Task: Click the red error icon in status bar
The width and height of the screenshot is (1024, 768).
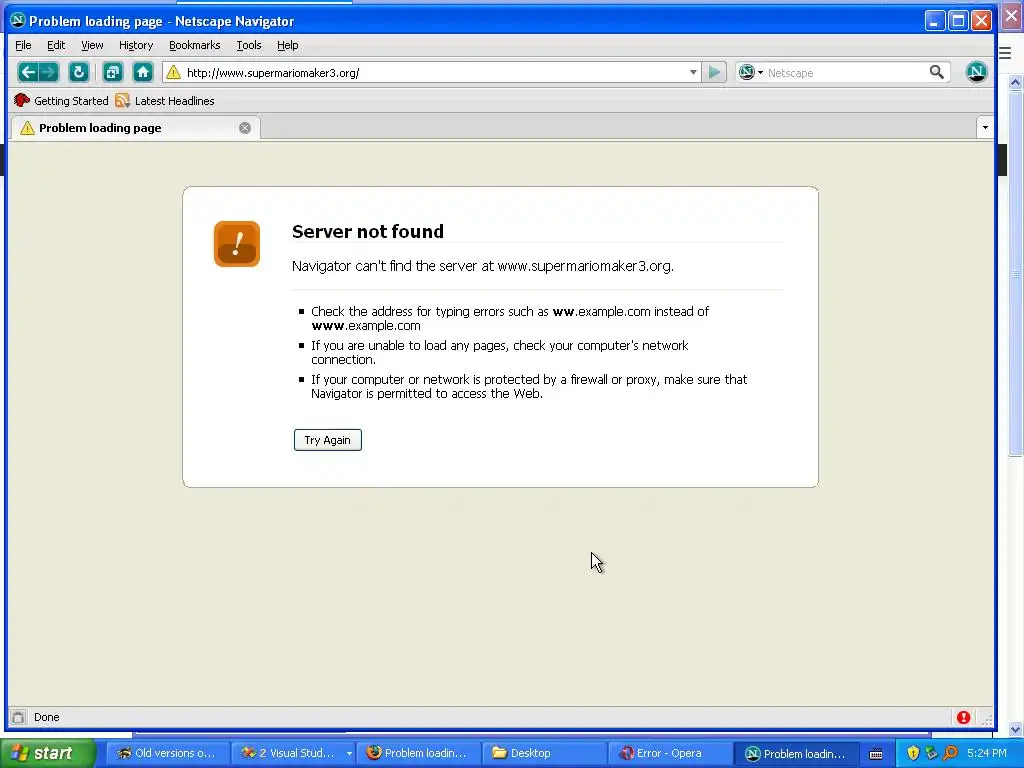Action: tap(963, 717)
